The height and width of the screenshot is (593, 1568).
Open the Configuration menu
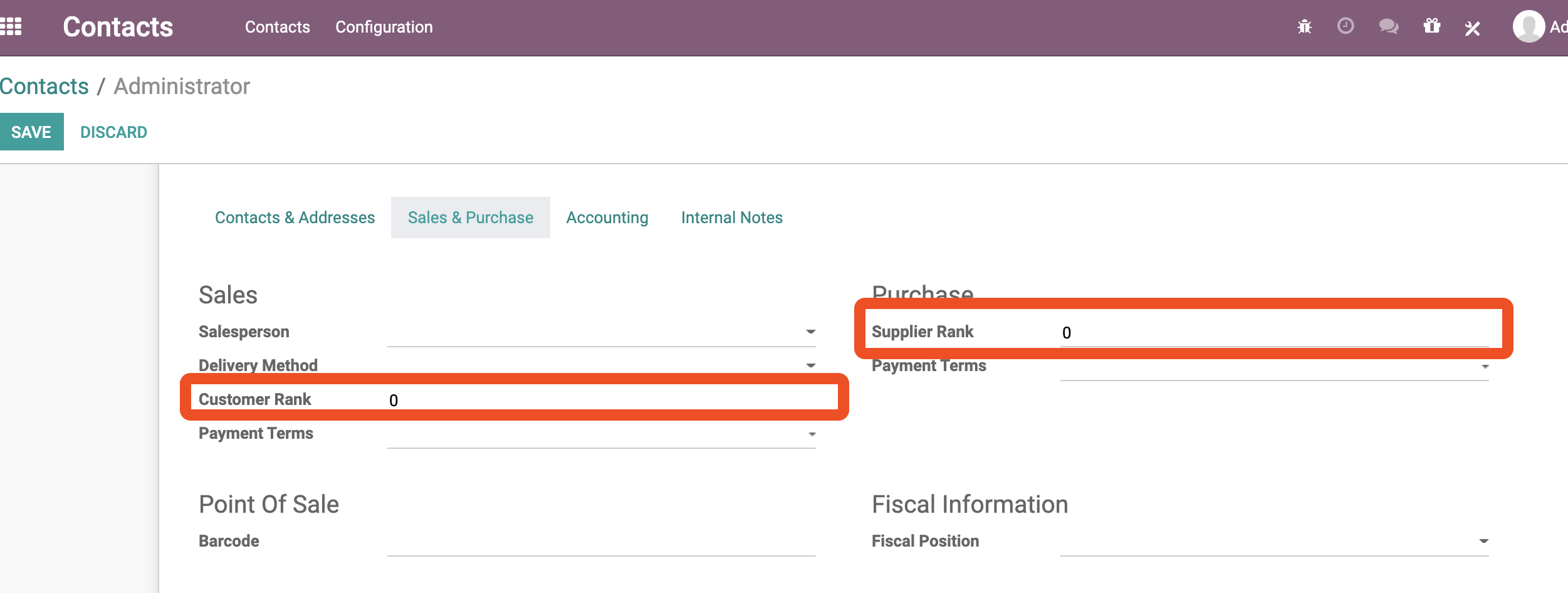pyautogui.click(x=384, y=27)
